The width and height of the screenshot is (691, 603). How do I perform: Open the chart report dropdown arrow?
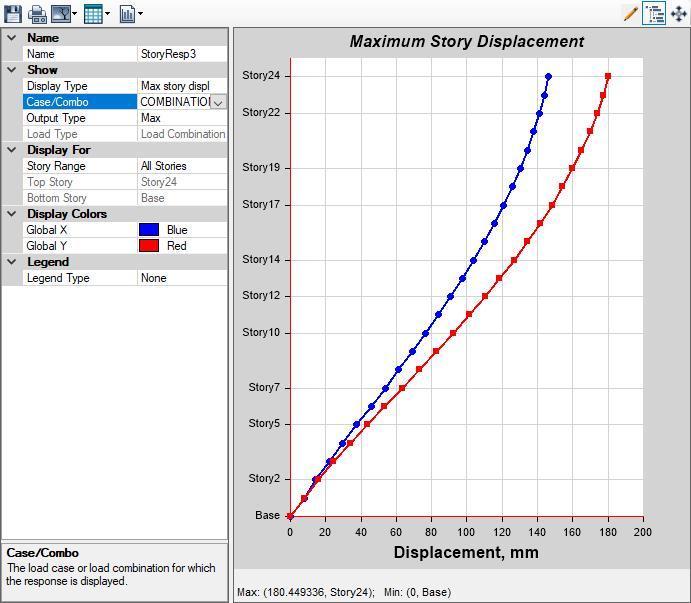coord(140,14)
